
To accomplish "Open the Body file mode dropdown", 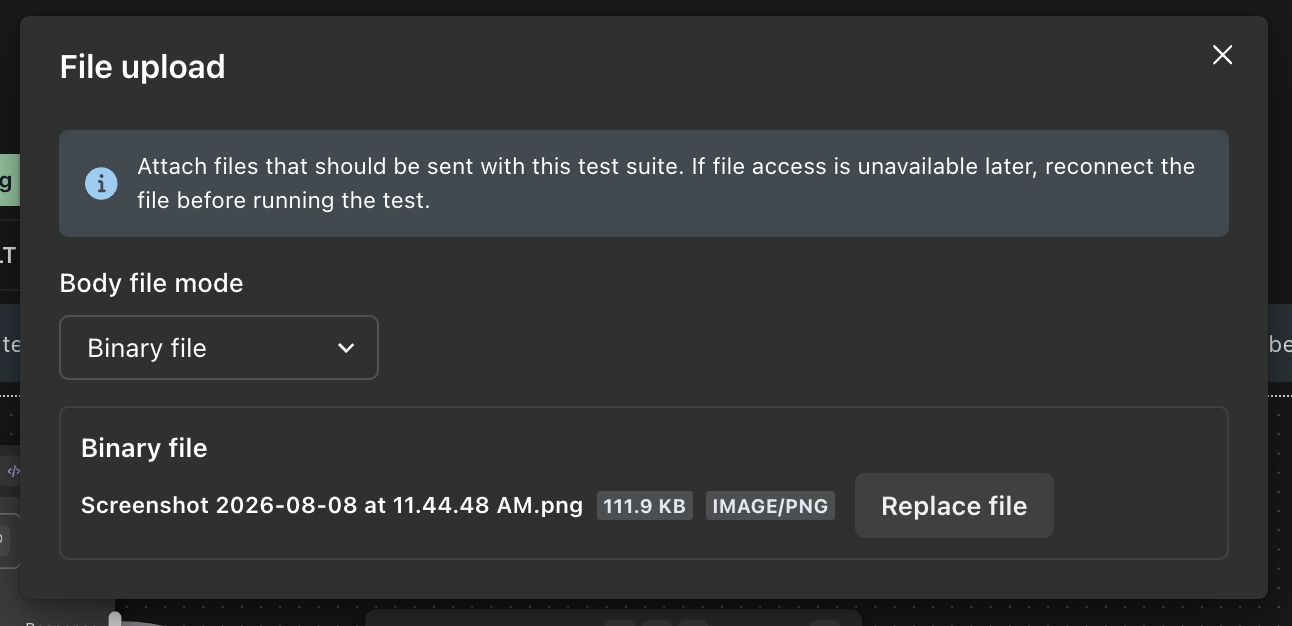I will pos(219,348).
